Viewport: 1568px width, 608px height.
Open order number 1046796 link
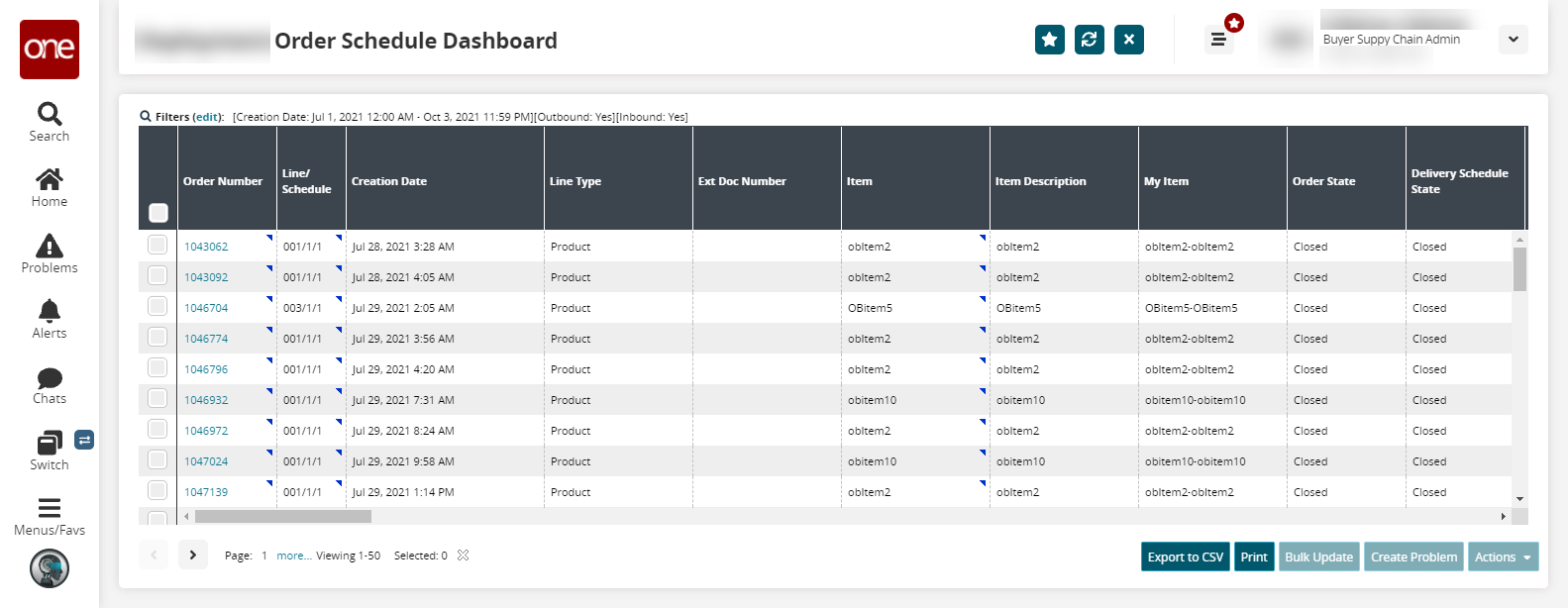[206, 369]
